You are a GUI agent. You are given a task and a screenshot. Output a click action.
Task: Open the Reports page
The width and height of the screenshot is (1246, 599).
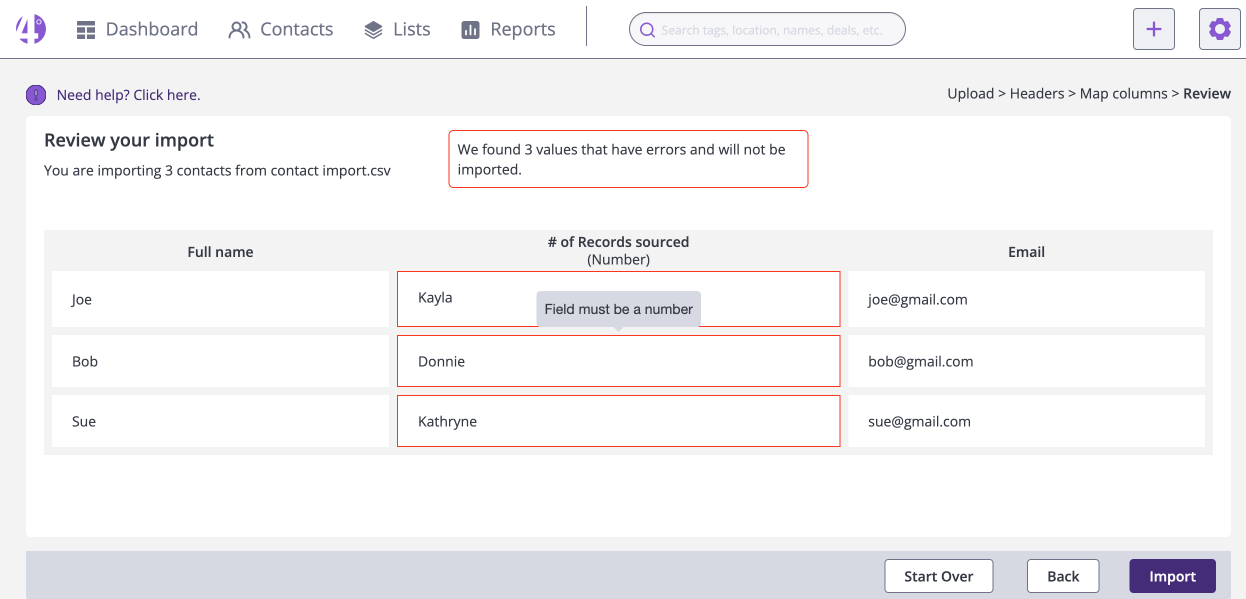(508, 29)
